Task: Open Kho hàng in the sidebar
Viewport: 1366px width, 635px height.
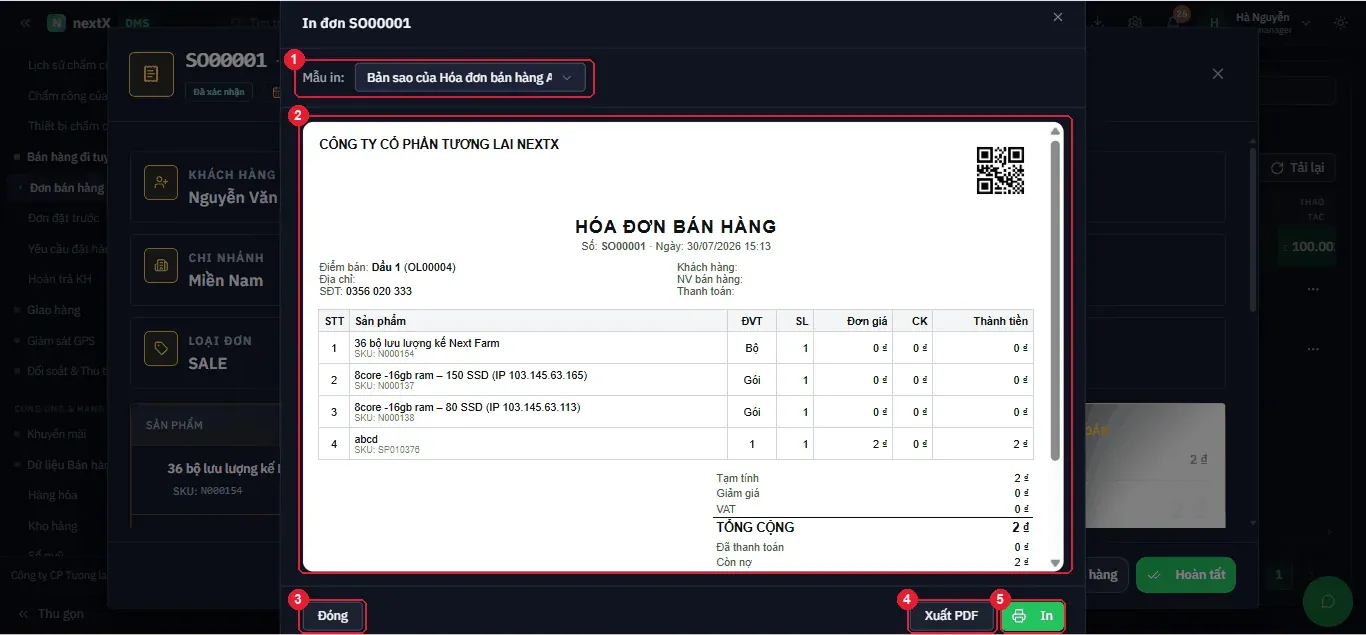Action: (x=52, y=526)
